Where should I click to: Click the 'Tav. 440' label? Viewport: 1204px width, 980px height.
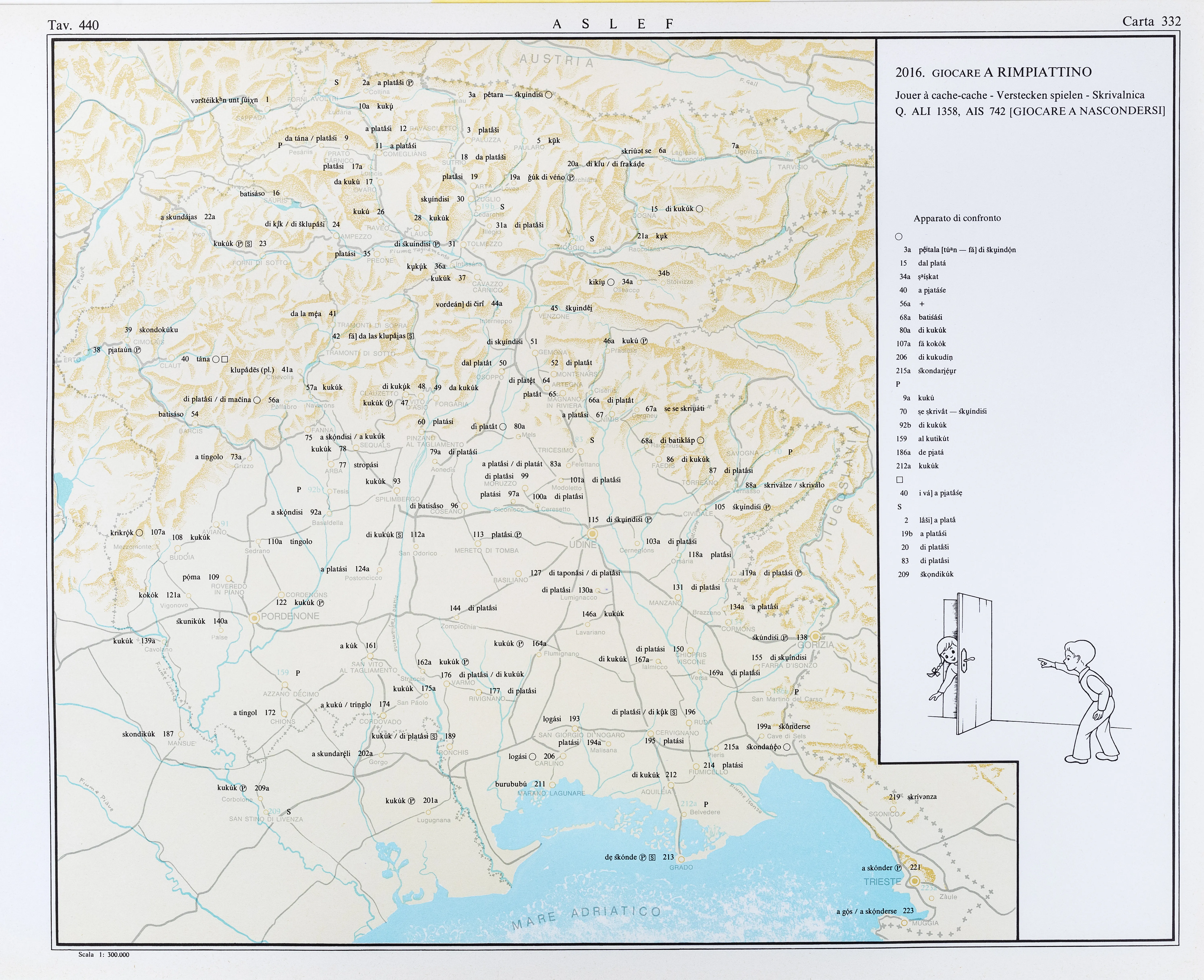(x=73, y=25)
